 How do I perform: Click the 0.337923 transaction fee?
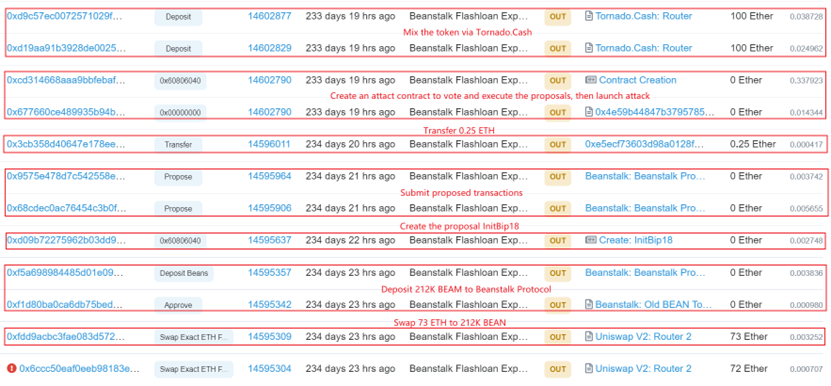click(x=806, y=81)
